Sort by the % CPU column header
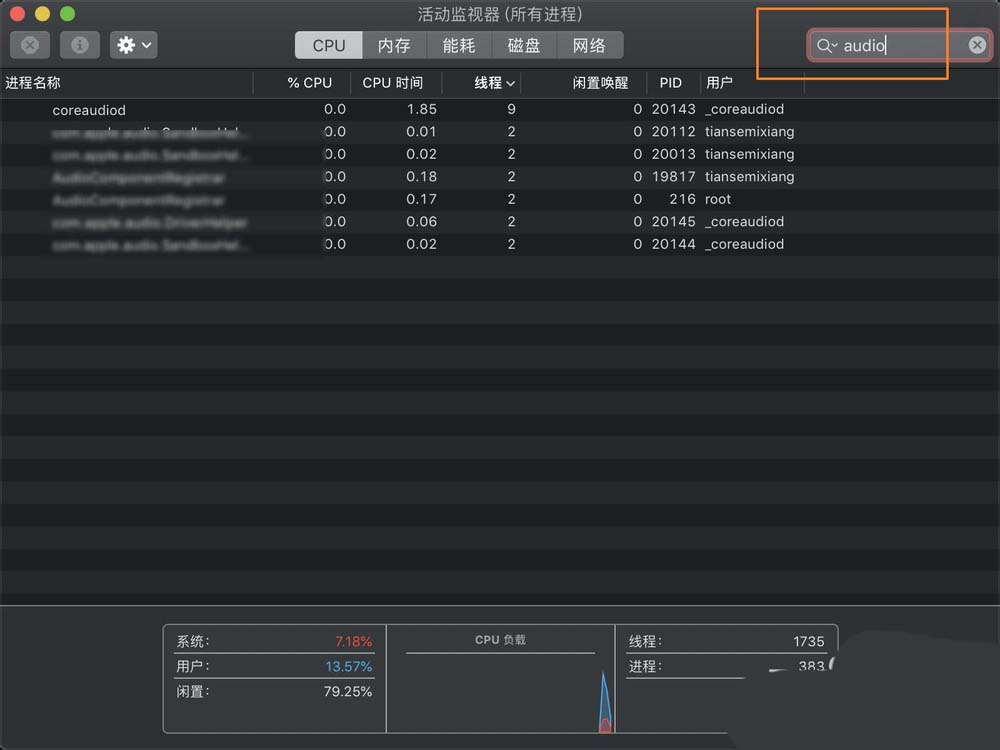 (x=308, y=83)
